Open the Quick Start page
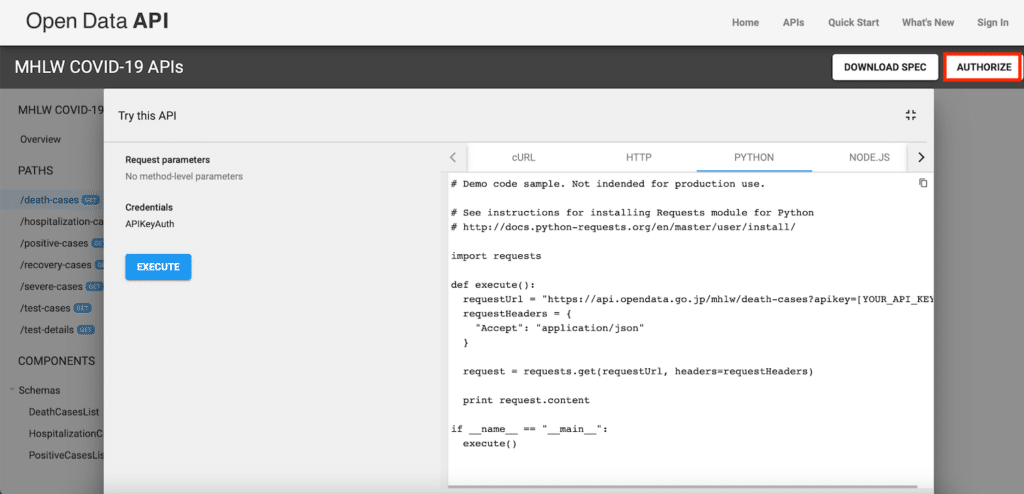The image size is (1024, 494). [854, 22]
